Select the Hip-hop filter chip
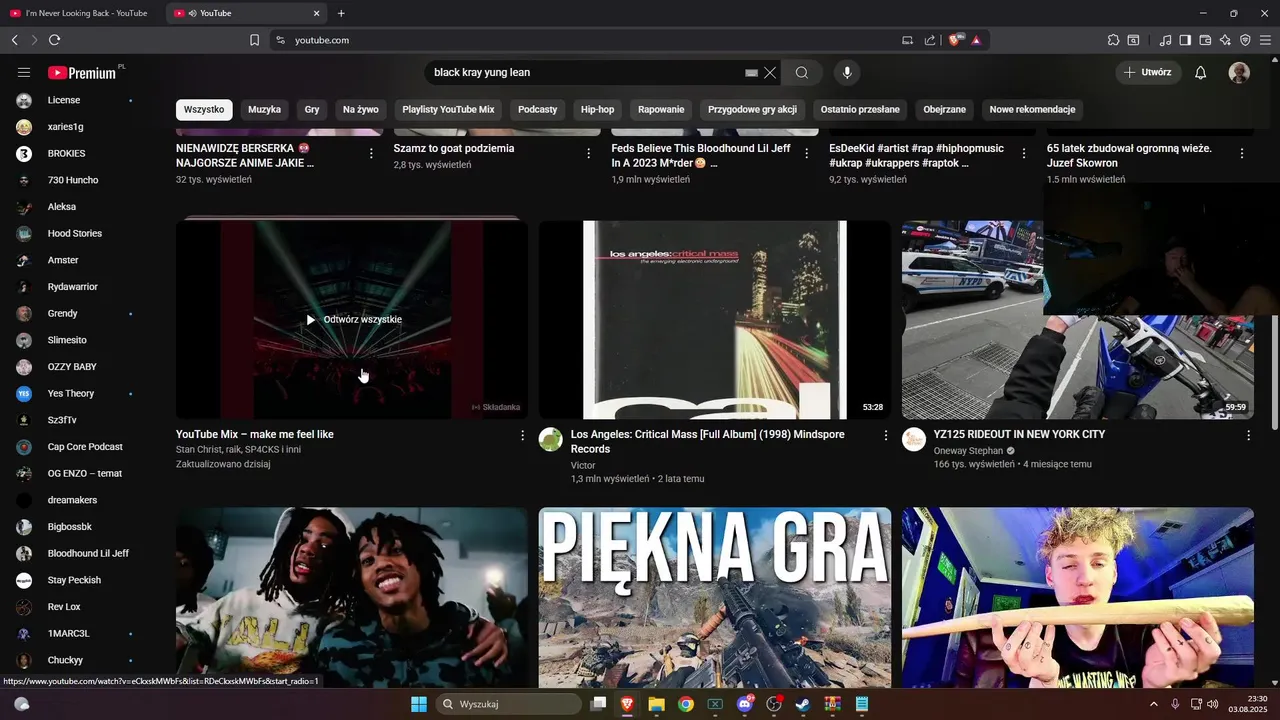 (x=598, y=110)
